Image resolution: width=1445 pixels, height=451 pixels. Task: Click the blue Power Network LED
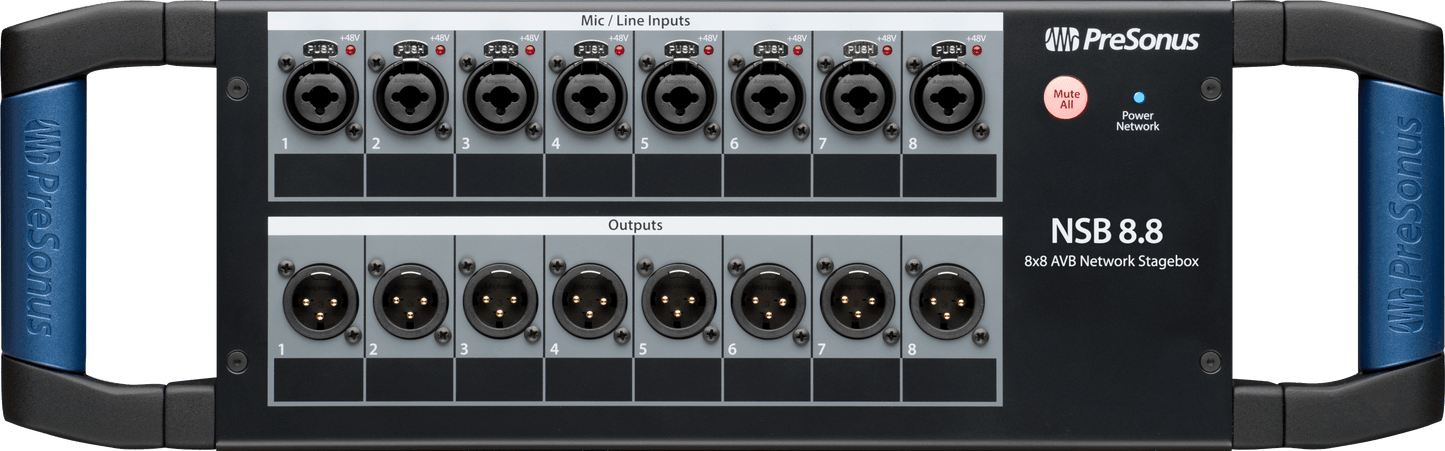tap(1137, 98)
